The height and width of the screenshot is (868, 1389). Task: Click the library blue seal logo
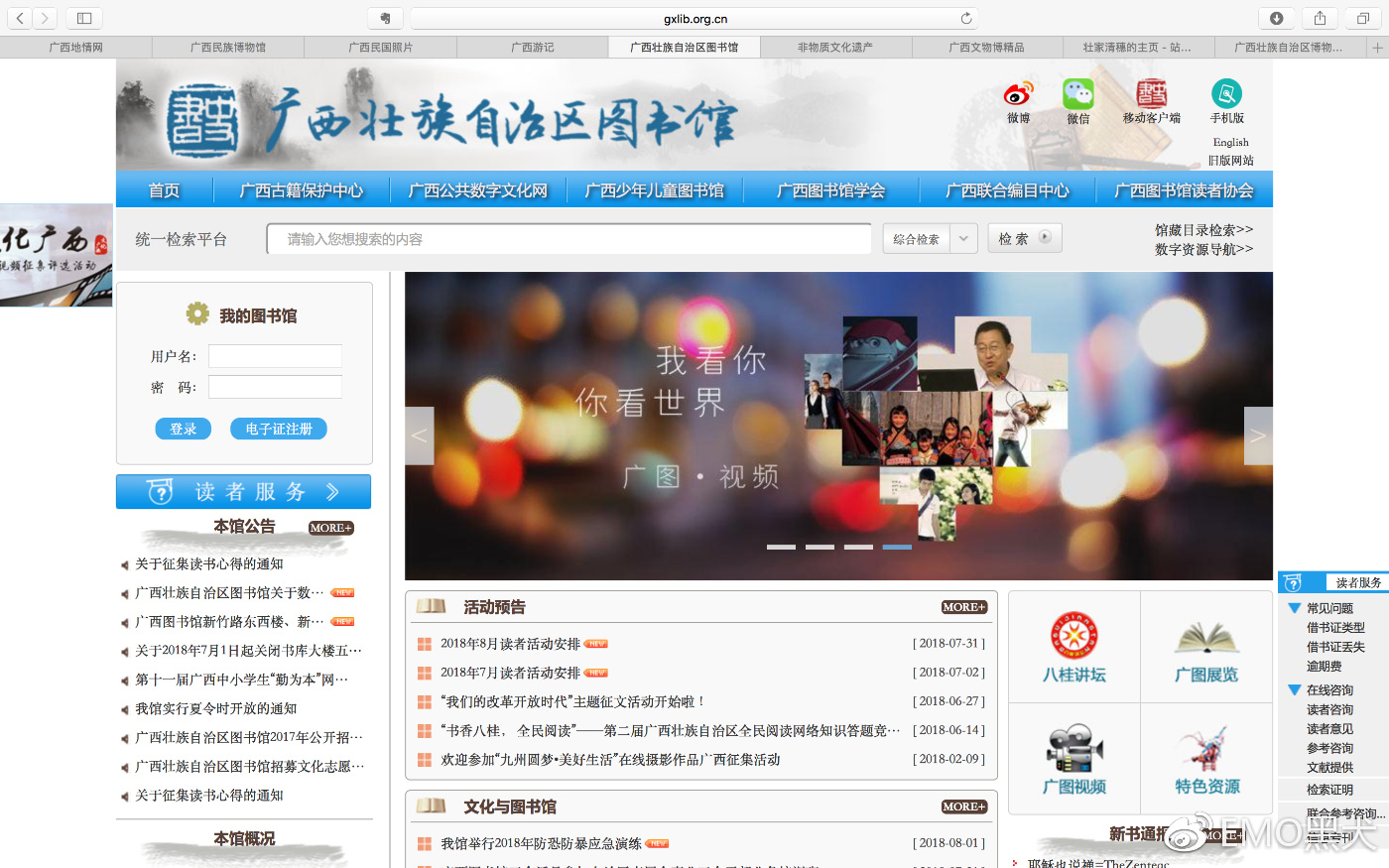(x=203, y=122)
